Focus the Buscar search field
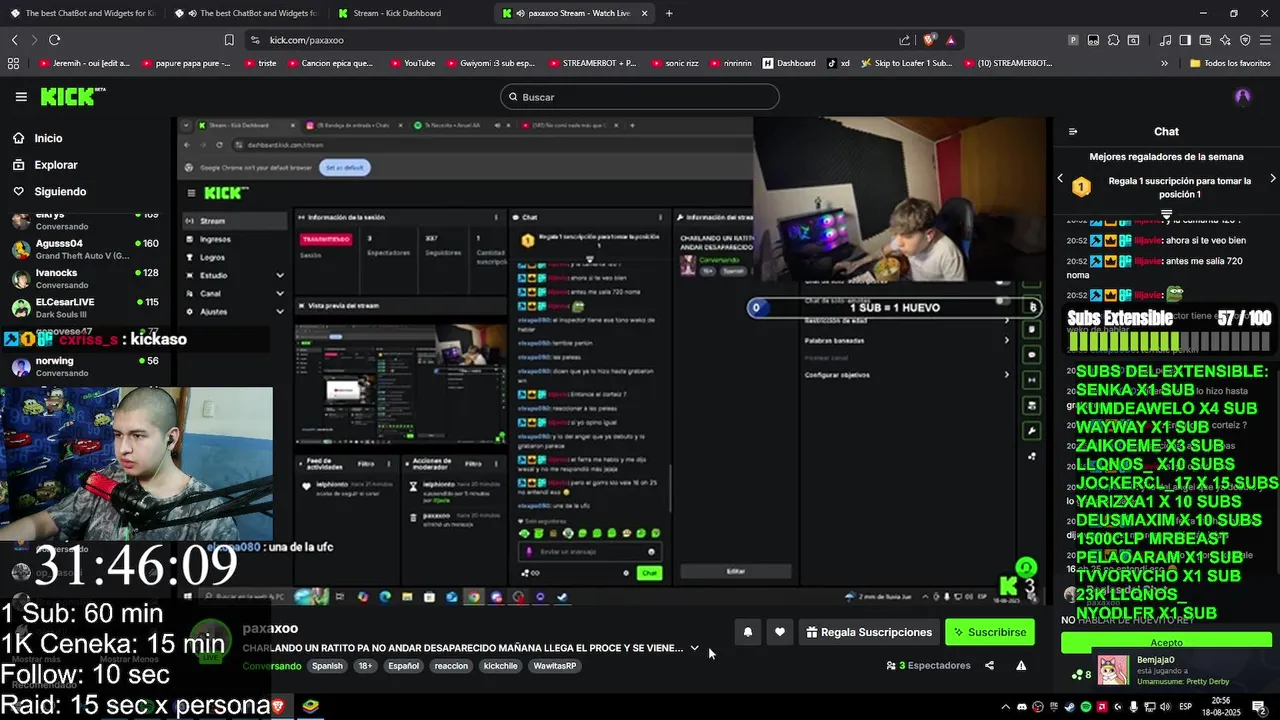 640,97
